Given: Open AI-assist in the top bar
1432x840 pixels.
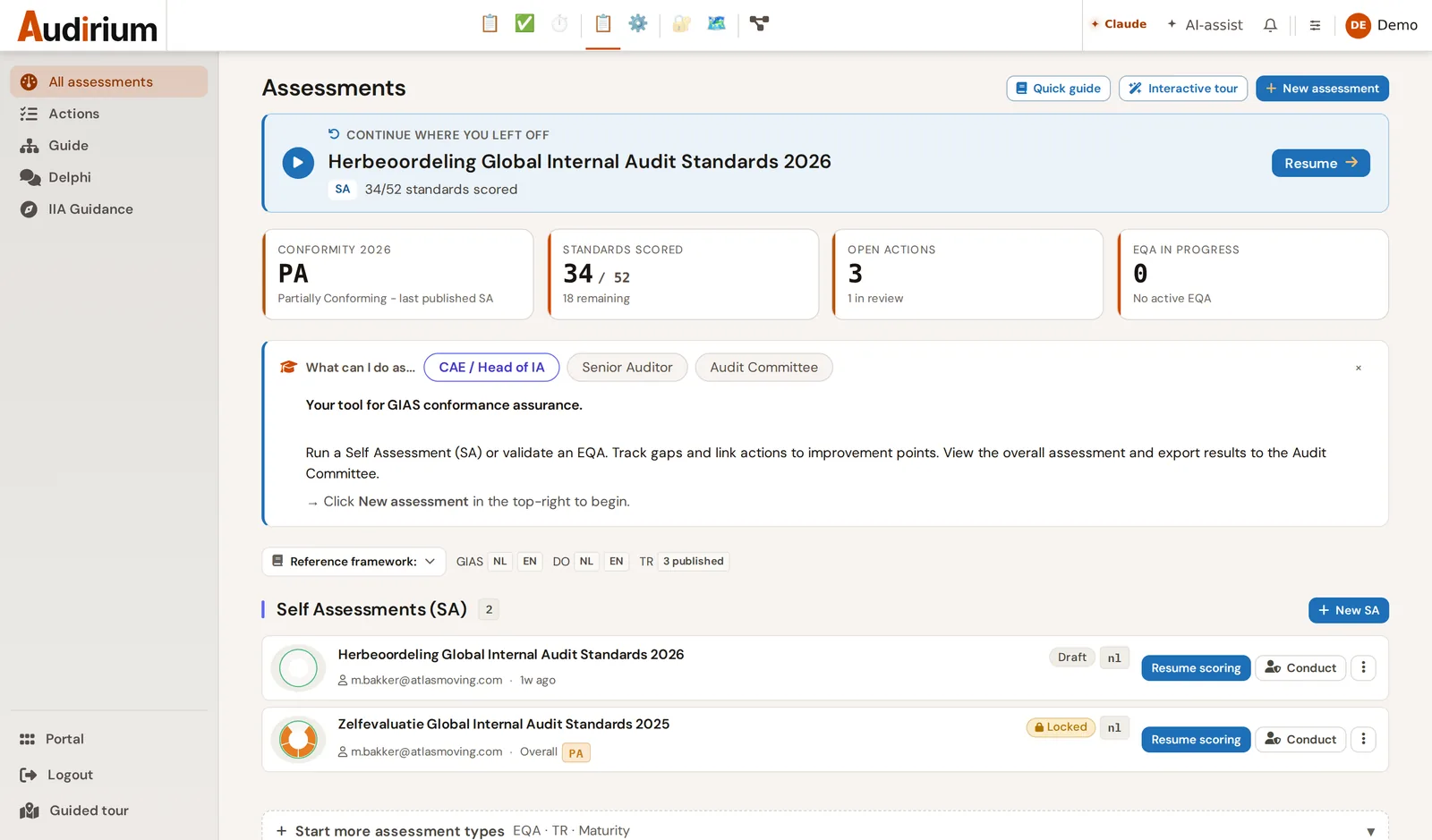Looking at the screenshot, I should (1205, 25).
